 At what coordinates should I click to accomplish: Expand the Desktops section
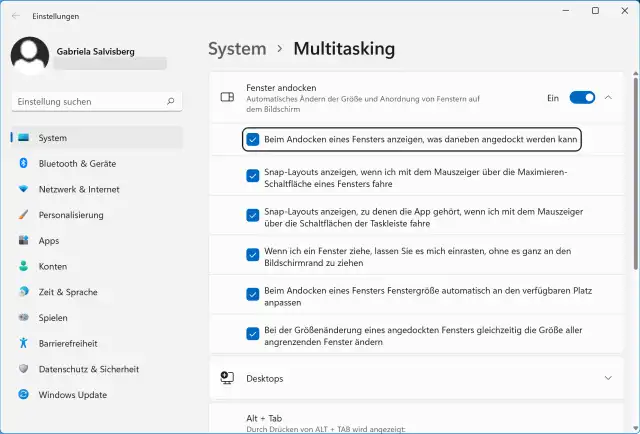[x=608, y=378]
